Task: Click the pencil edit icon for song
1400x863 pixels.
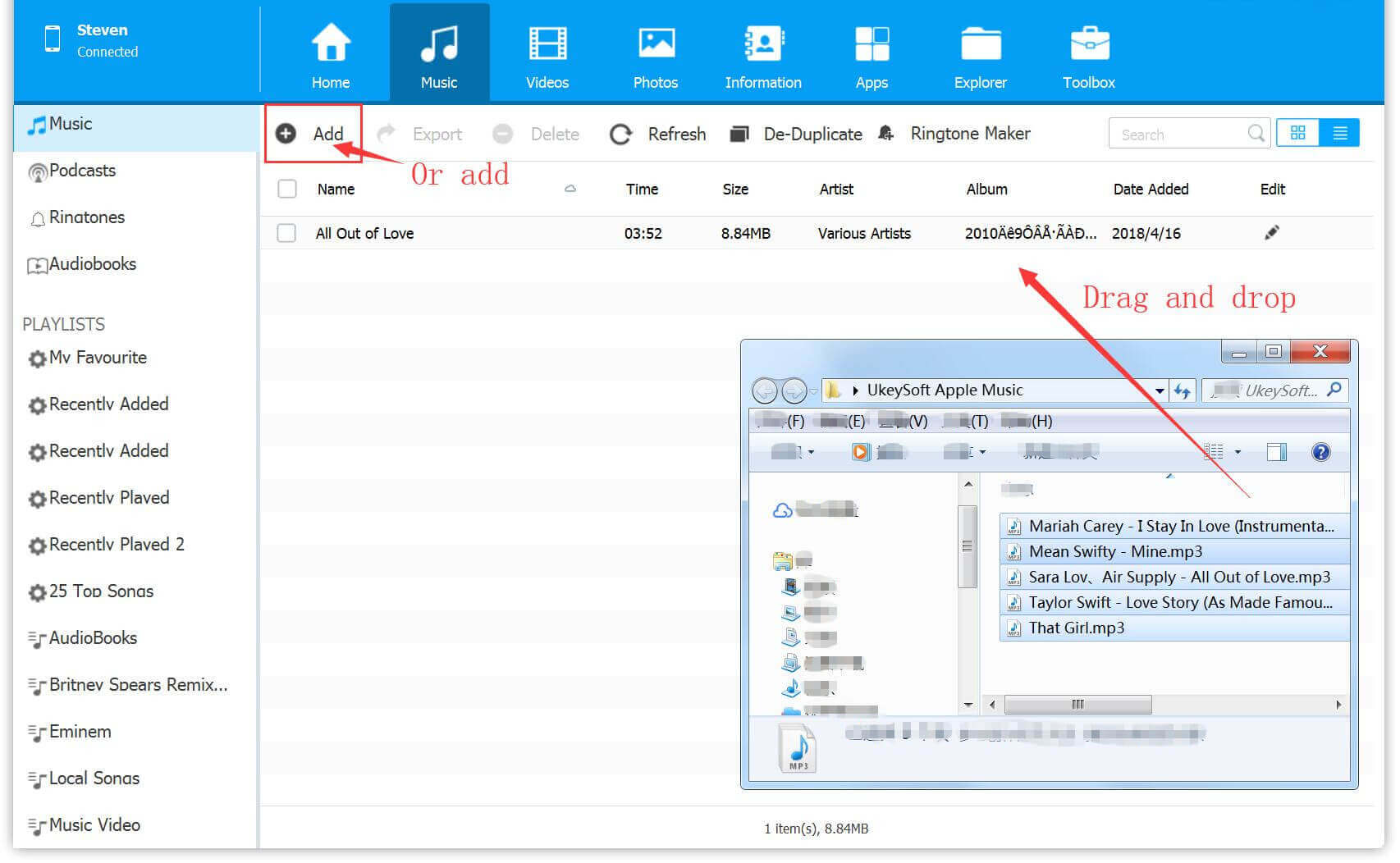Action: (x=1271, y=233)
